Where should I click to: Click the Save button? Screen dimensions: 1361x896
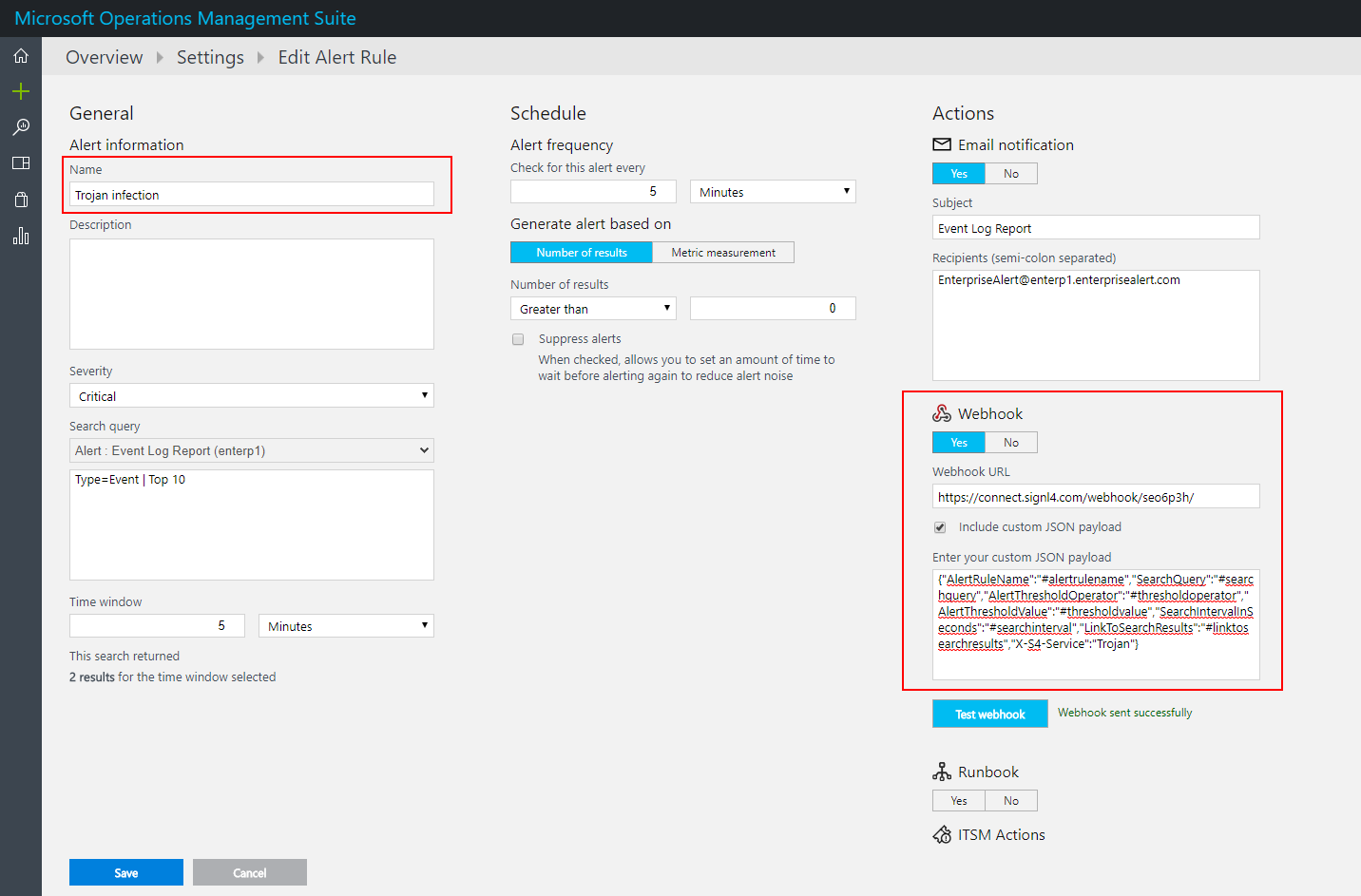point(126,872)
